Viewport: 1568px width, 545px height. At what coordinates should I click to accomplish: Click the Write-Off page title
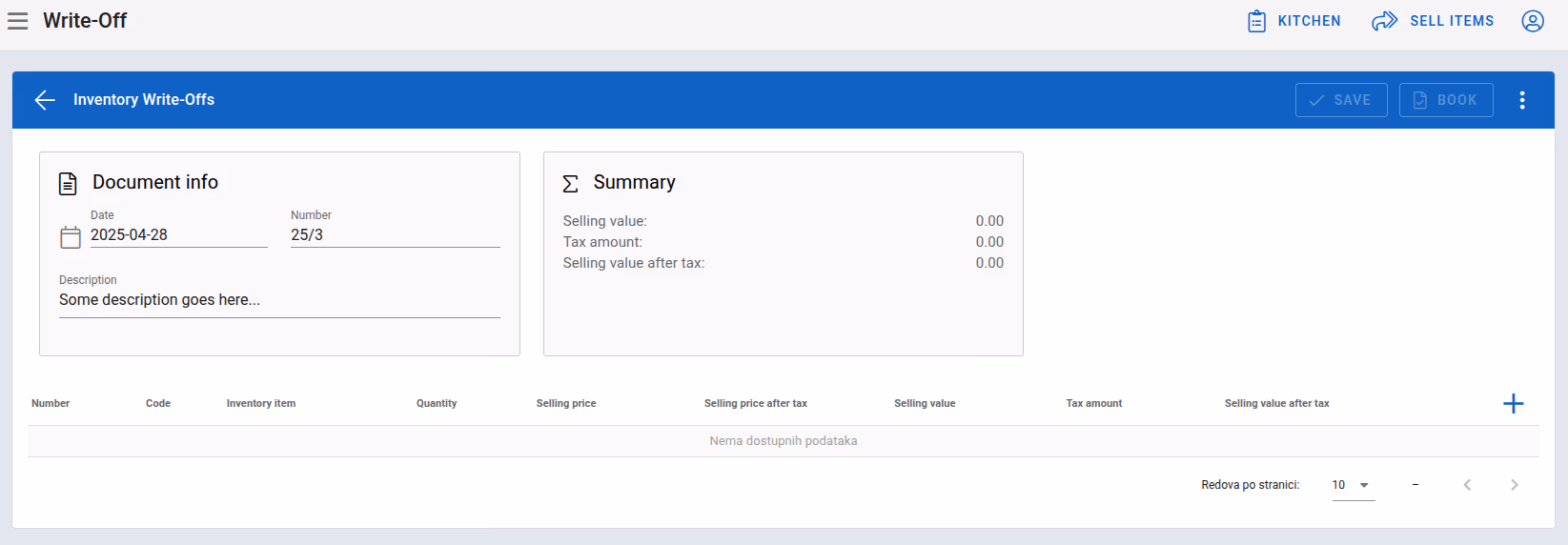tap(85, 21)
